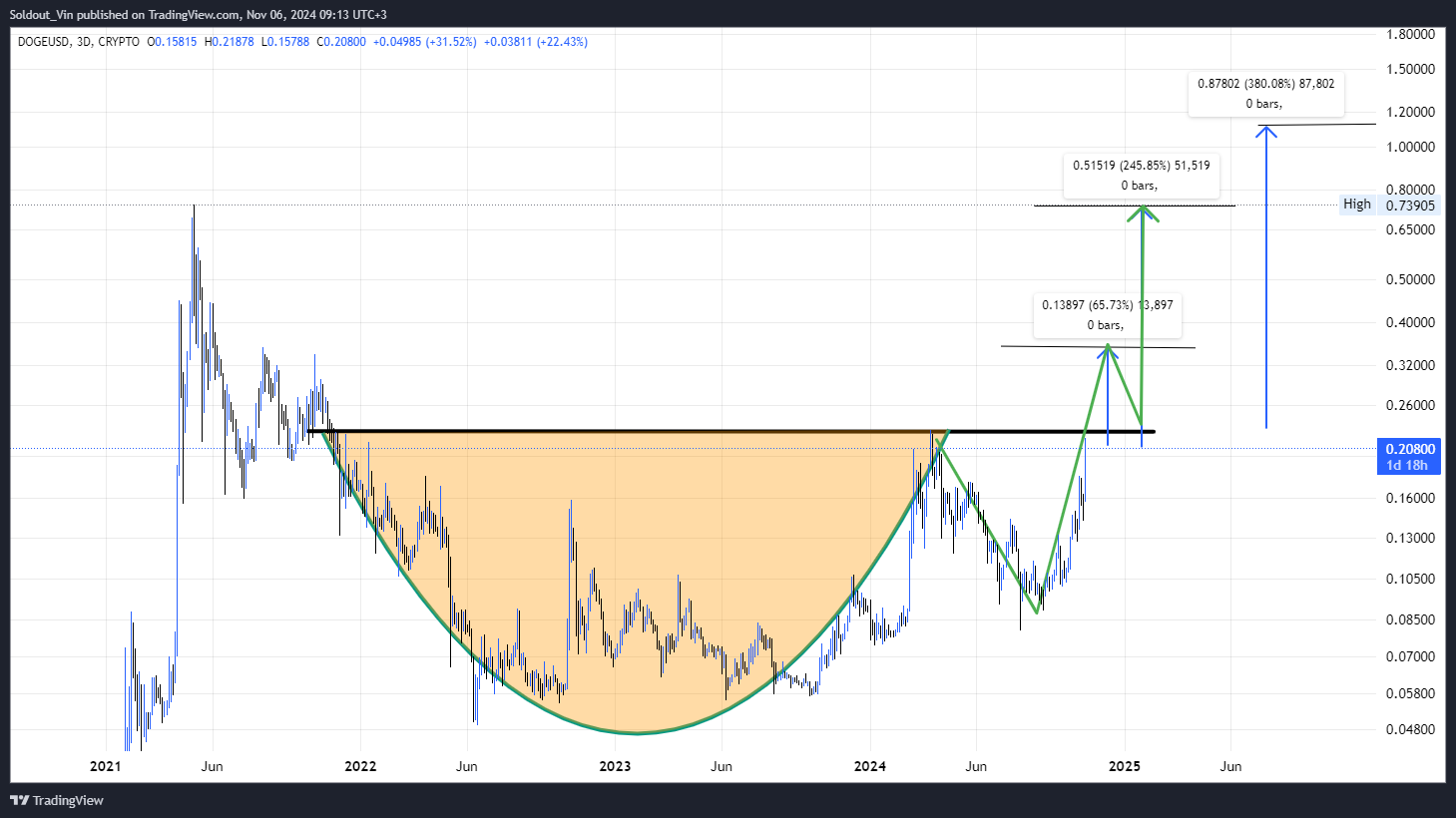The image size is (1456, 818).
Task: Click the 0.07000 price axis label
Action: click(1410, 656)
